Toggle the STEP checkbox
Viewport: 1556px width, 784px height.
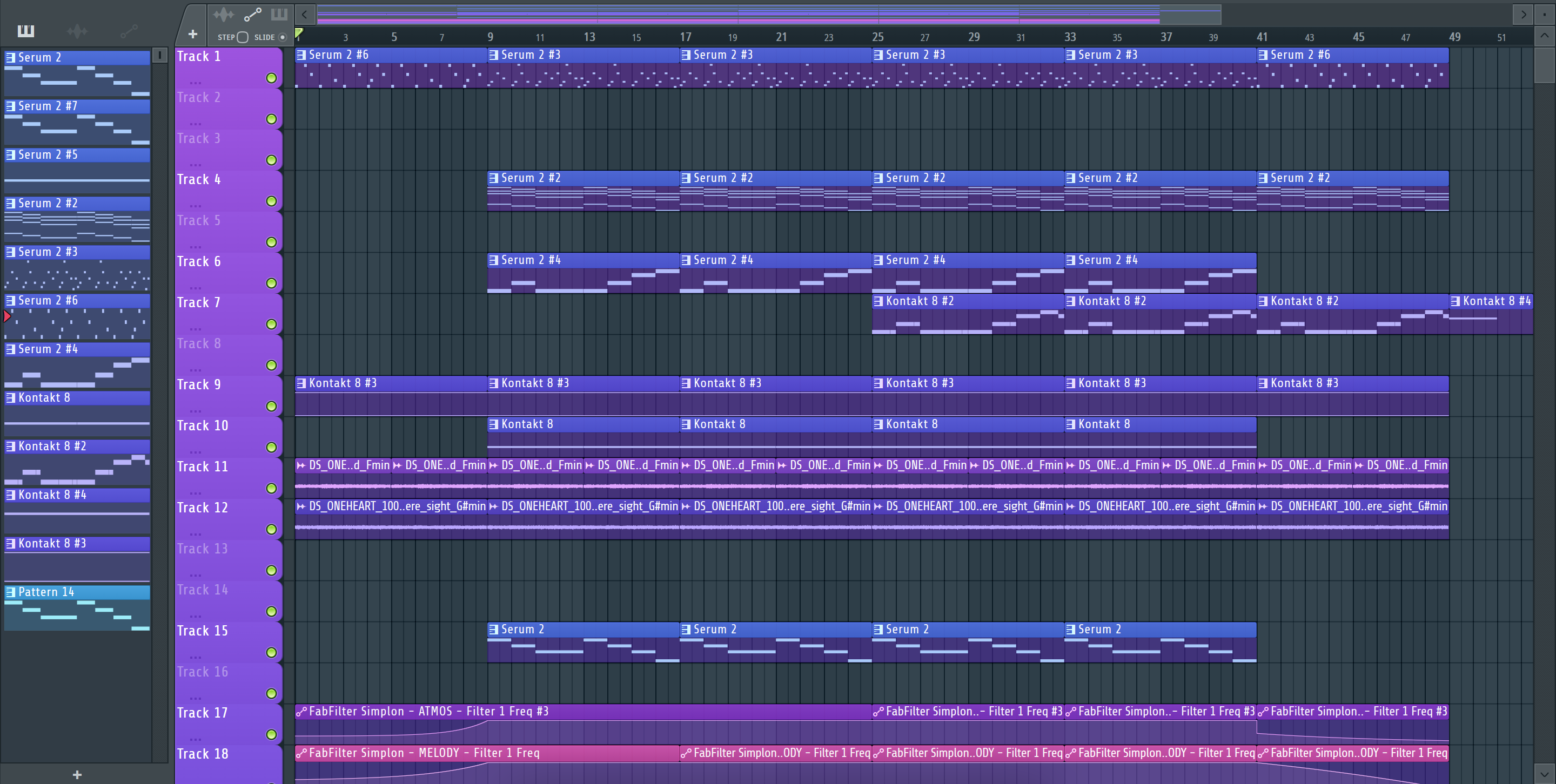tap(242, 37)
